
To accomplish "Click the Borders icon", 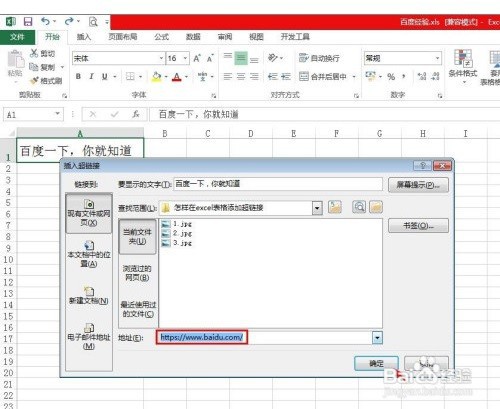I will pyautogui.click(x=130, y=77).
